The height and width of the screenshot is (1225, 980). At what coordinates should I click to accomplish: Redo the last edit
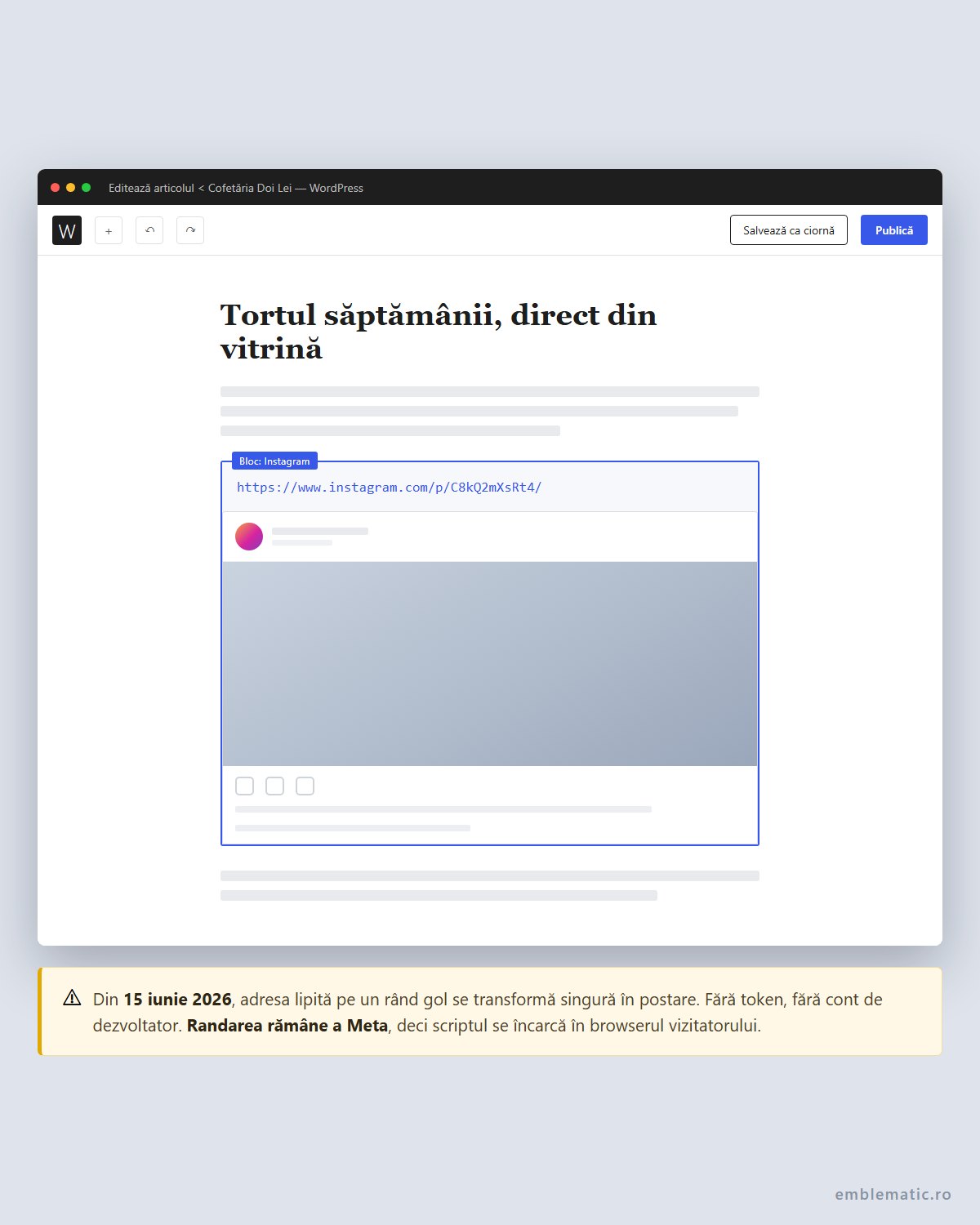pyautogui.click(x=190, y=230)
